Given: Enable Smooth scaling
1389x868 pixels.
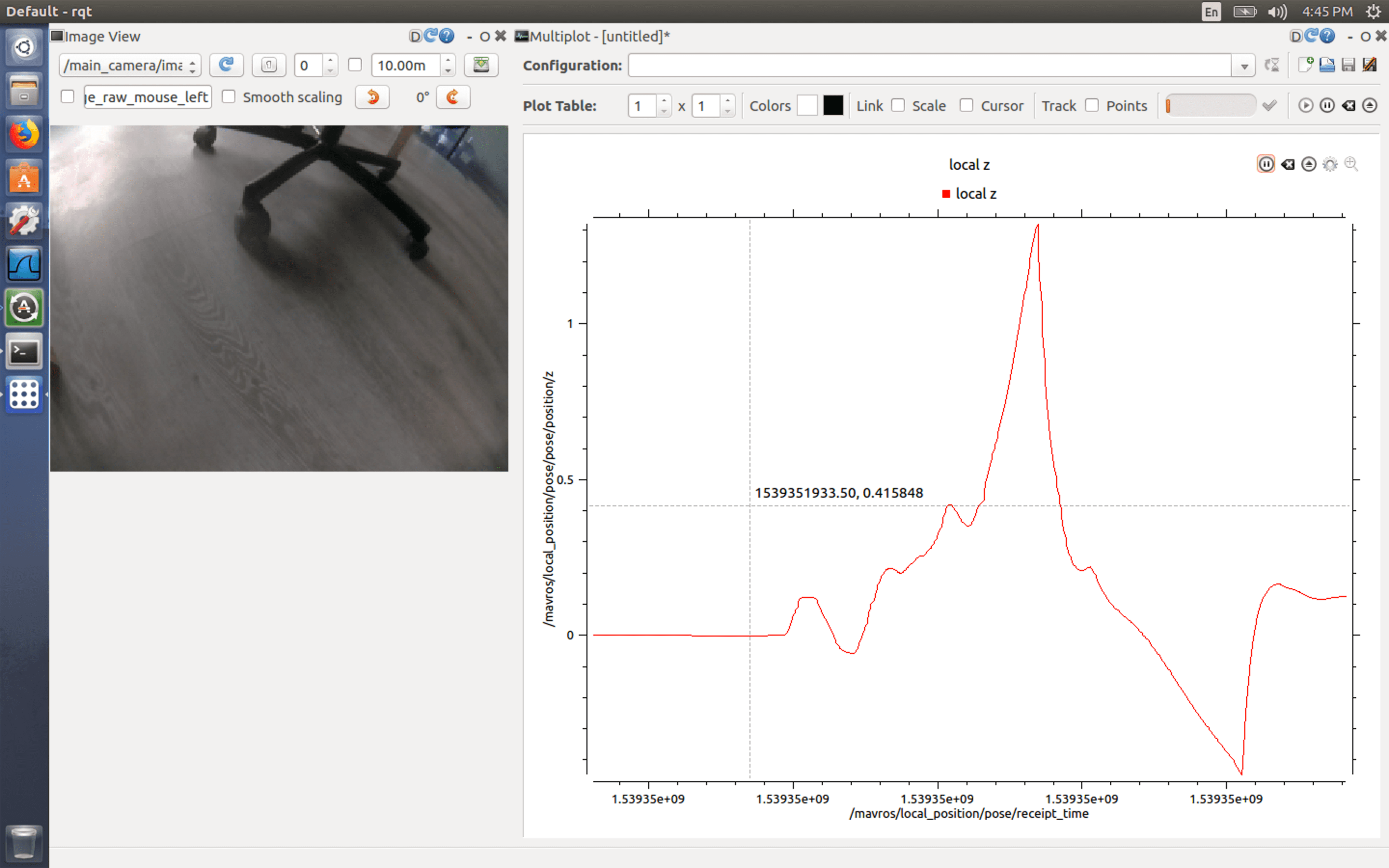Looking at the screenshot, I should (229, 97).
